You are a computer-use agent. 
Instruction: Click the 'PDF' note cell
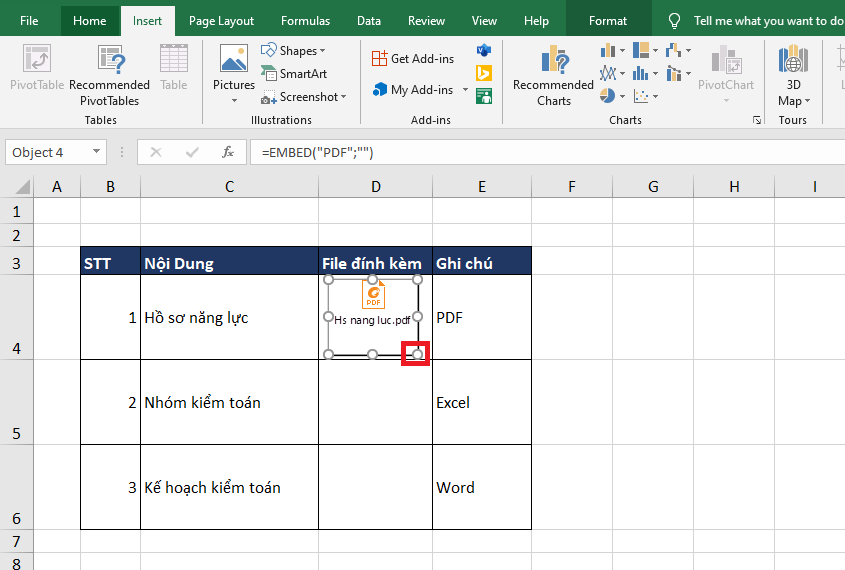pyautogui.click(x=482, y=317)
